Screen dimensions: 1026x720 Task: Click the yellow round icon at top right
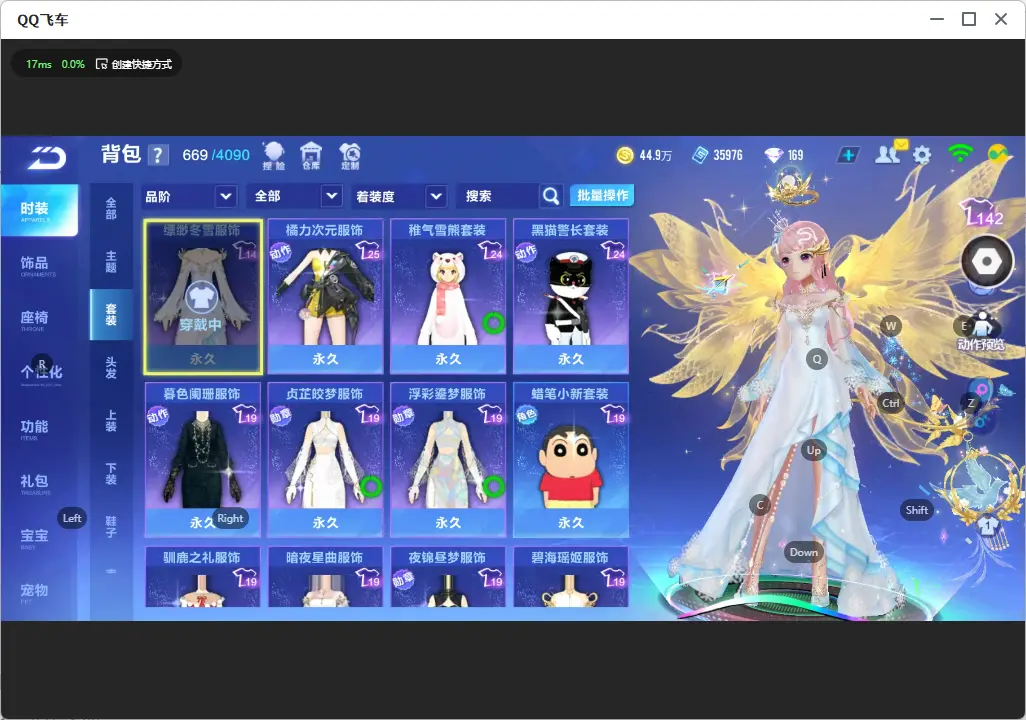[999, 154]
